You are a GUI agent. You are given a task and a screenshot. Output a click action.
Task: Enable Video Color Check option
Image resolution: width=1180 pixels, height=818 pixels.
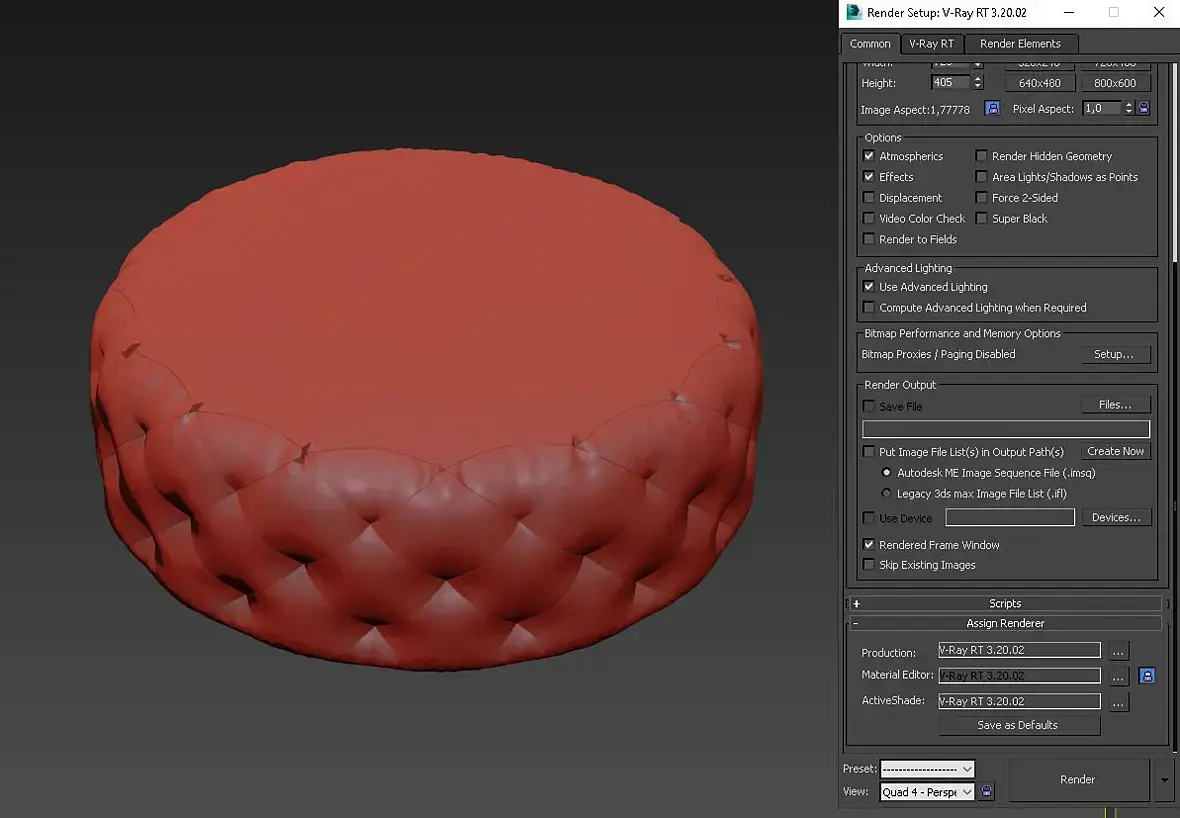tap(868, 218)
